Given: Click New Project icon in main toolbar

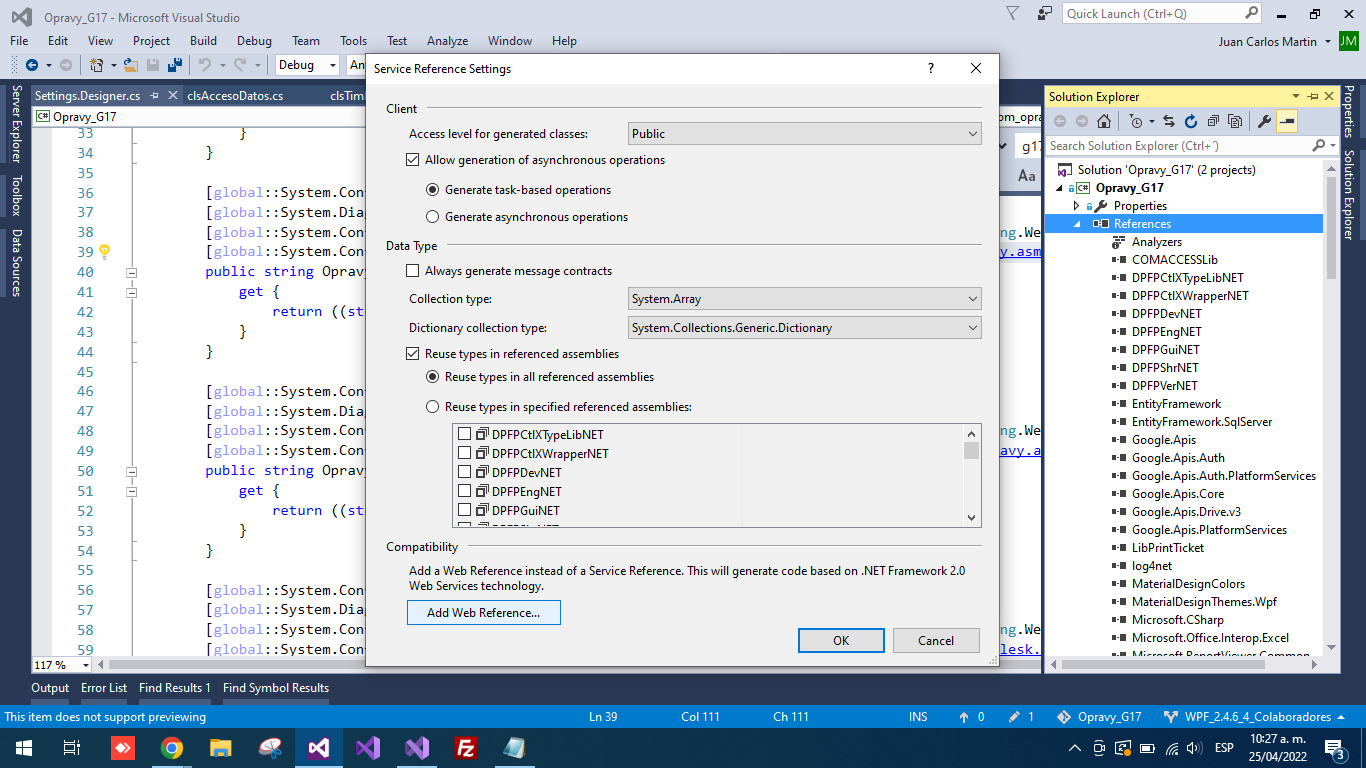Looking at the screenshot, I should coord(96,65).
